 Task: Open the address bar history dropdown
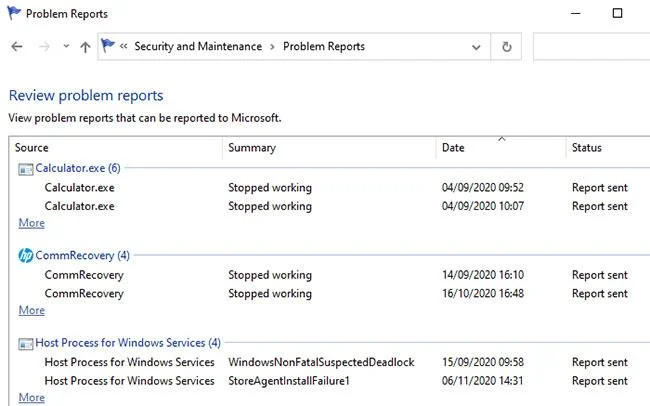476,47
